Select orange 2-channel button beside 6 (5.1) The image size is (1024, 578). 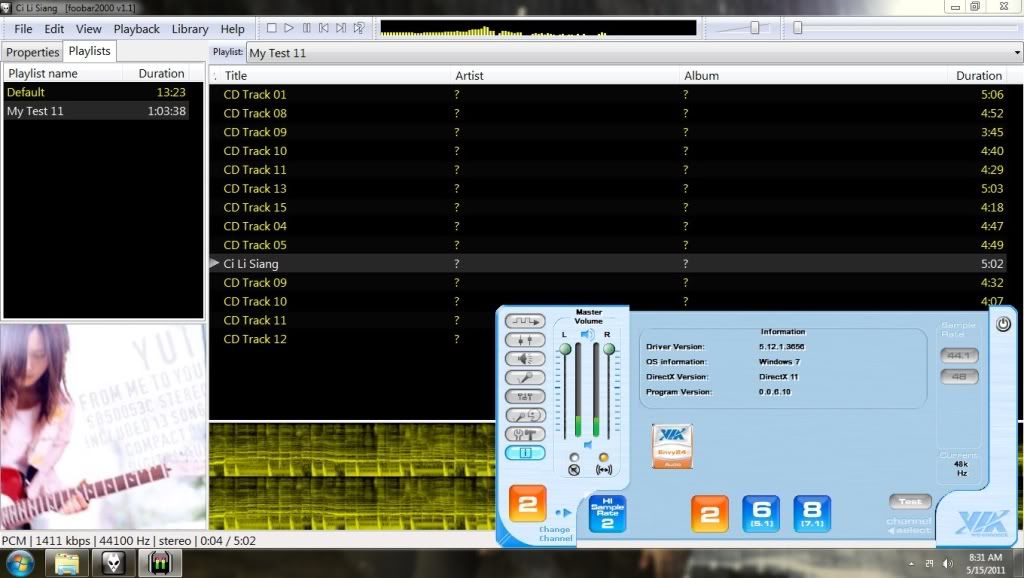click(710, 513)
